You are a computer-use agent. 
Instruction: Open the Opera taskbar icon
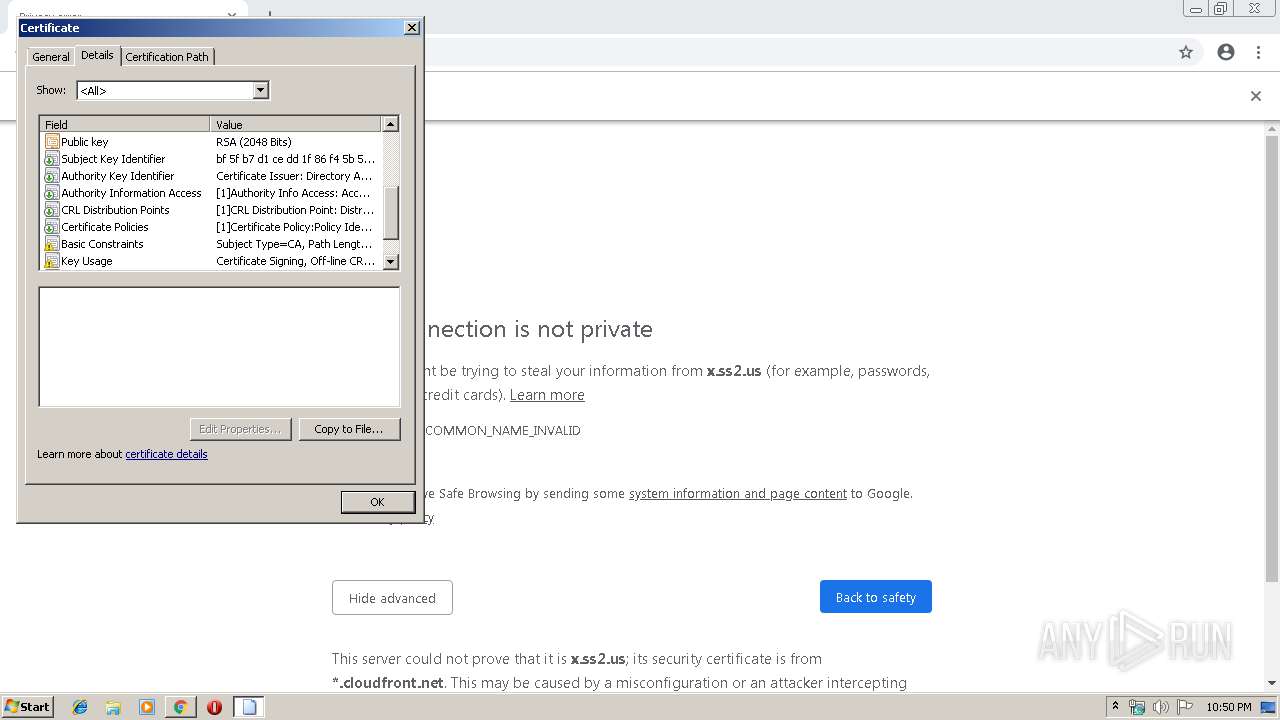coord(214,707)
